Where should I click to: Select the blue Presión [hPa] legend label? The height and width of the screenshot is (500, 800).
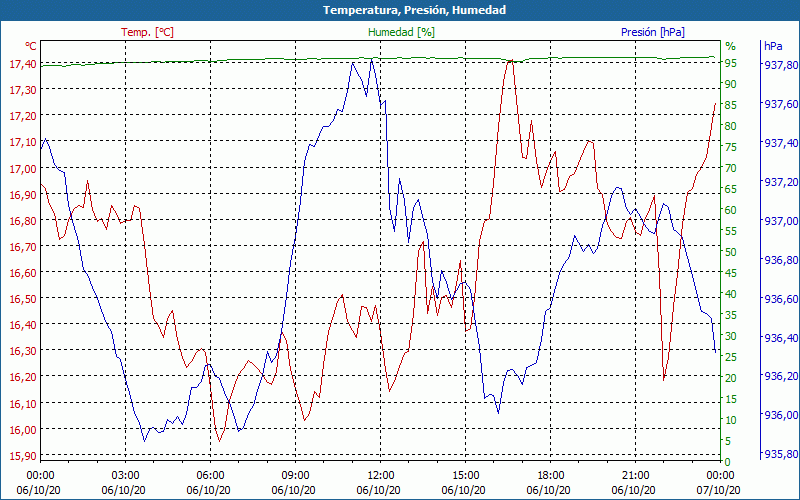(653, 32)
